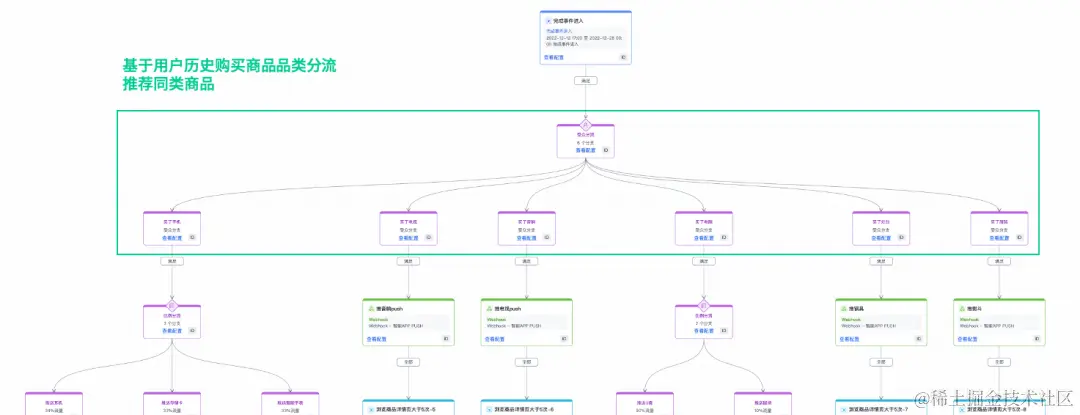Open 查看配置 on the 6 个分支 split node

pos(585,150)
